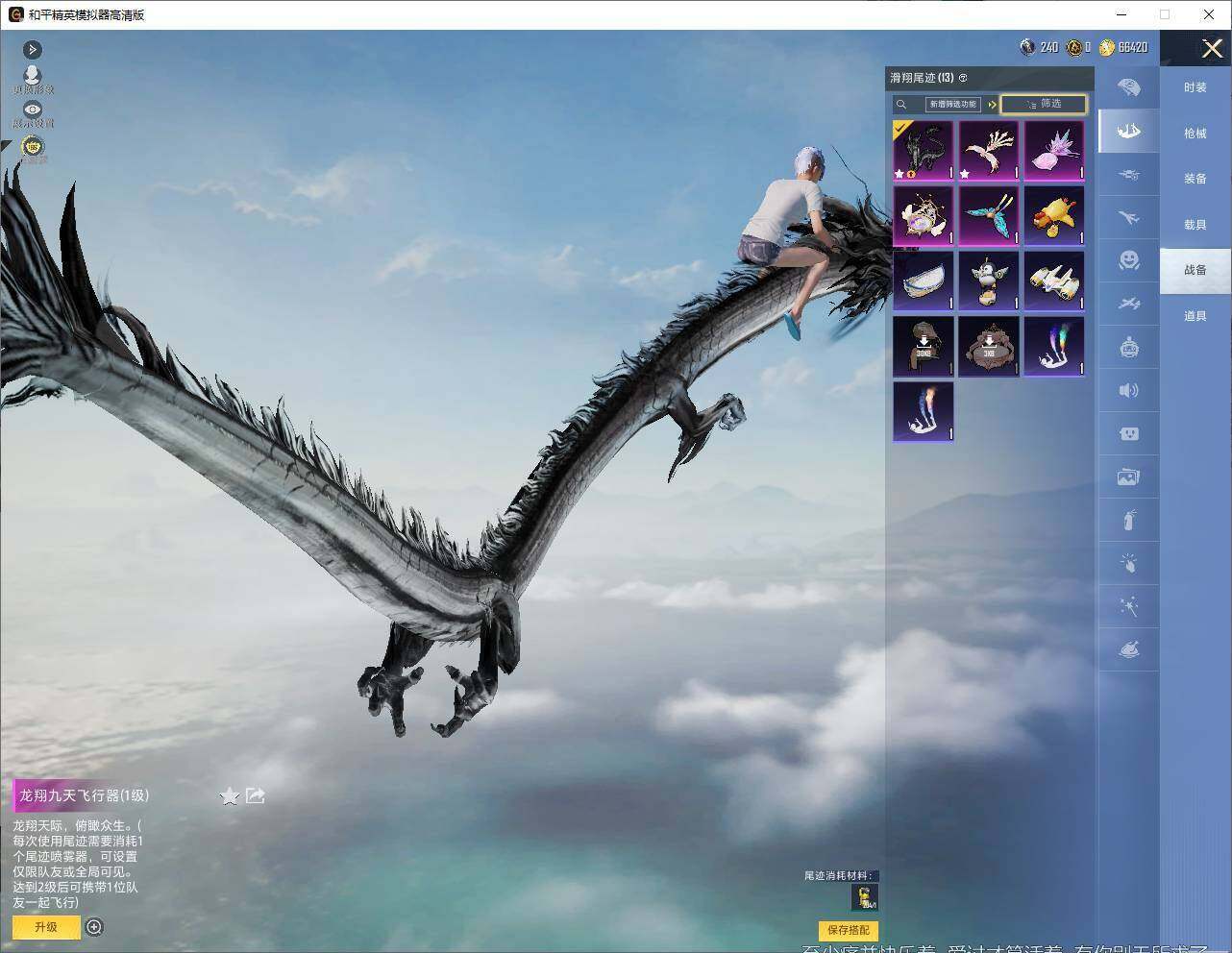Screen dimensions: 1232x953
Task: Select the pink lotus flower glider thumbnail
Action: [x=1054, y=150]
